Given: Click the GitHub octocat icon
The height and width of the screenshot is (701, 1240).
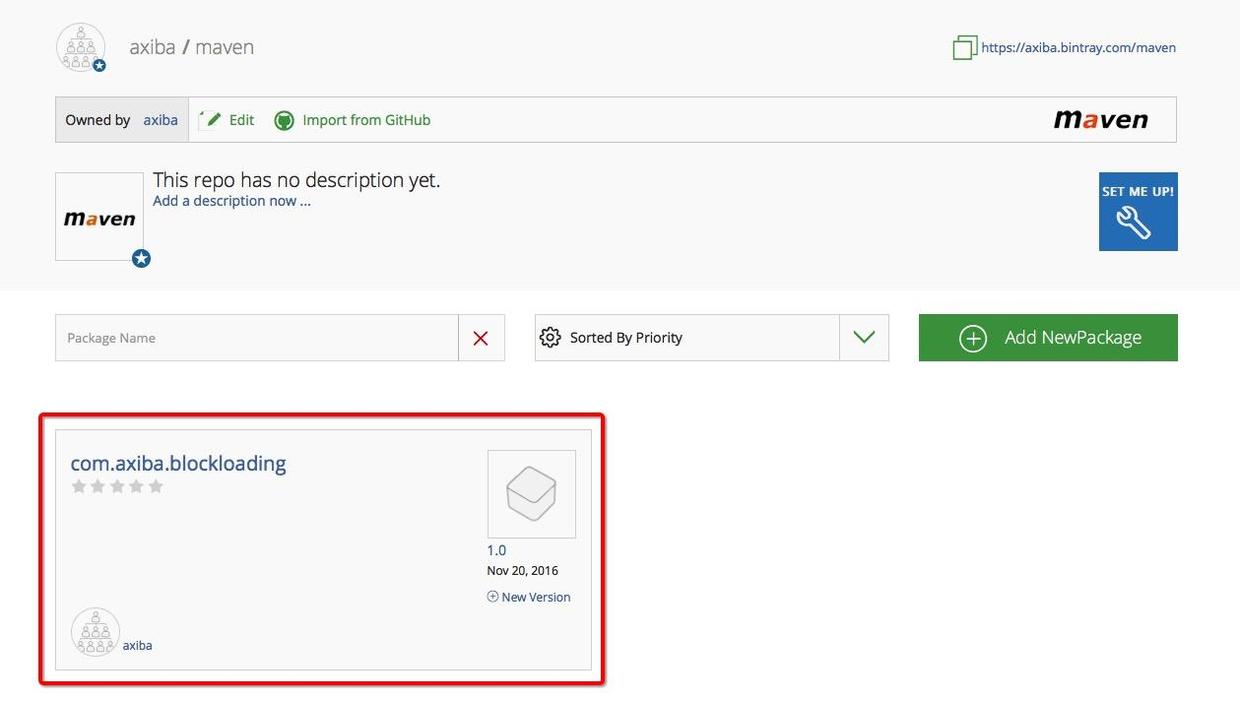Looking at the screenshot, I should point(285,120).
